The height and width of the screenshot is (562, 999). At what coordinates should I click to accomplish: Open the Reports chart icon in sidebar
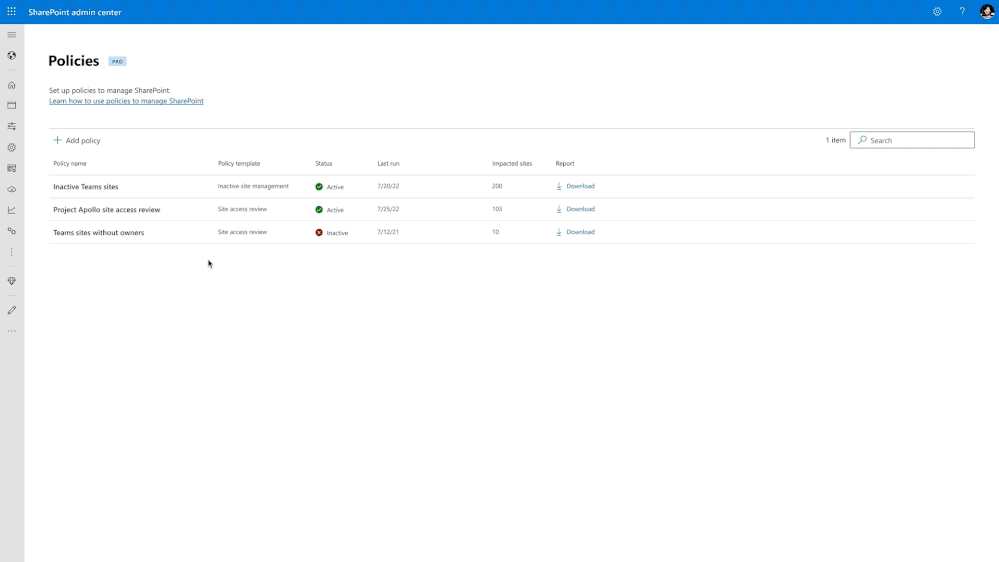[x=11, y=210]
